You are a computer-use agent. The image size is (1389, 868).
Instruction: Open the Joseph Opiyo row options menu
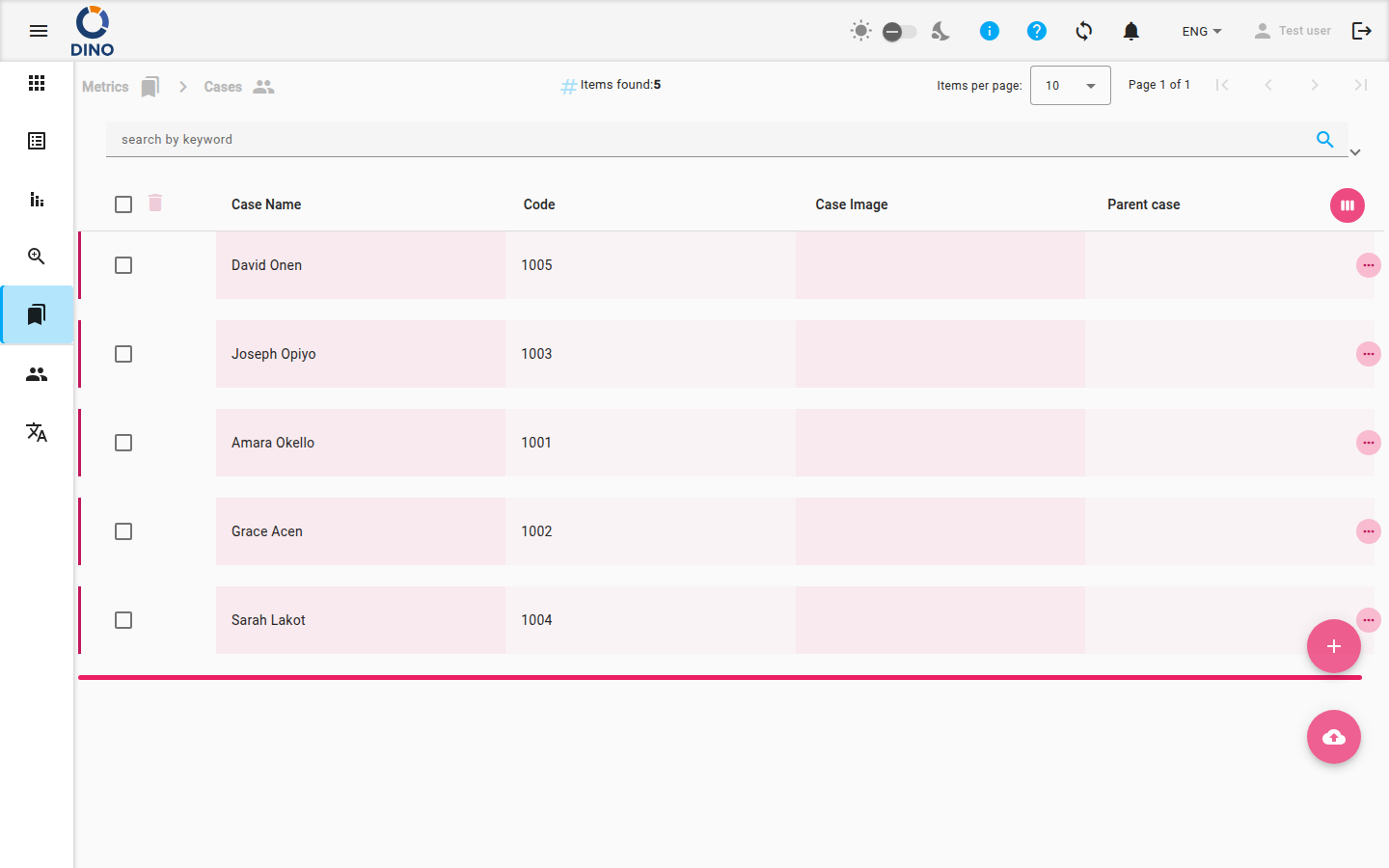(1369, 354)
